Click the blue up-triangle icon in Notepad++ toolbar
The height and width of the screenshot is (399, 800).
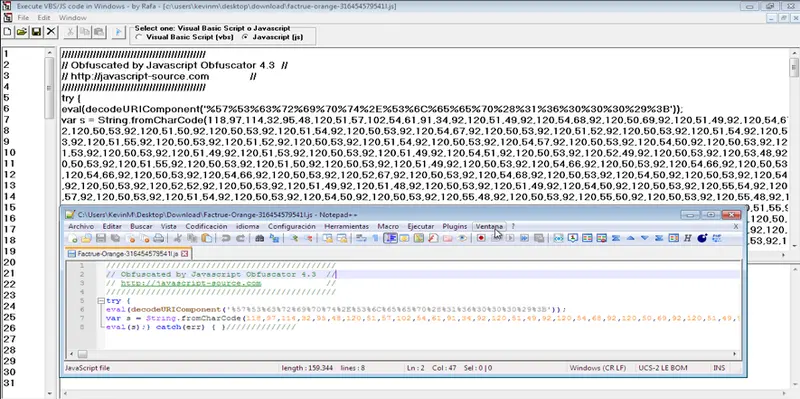click(630, 238)
